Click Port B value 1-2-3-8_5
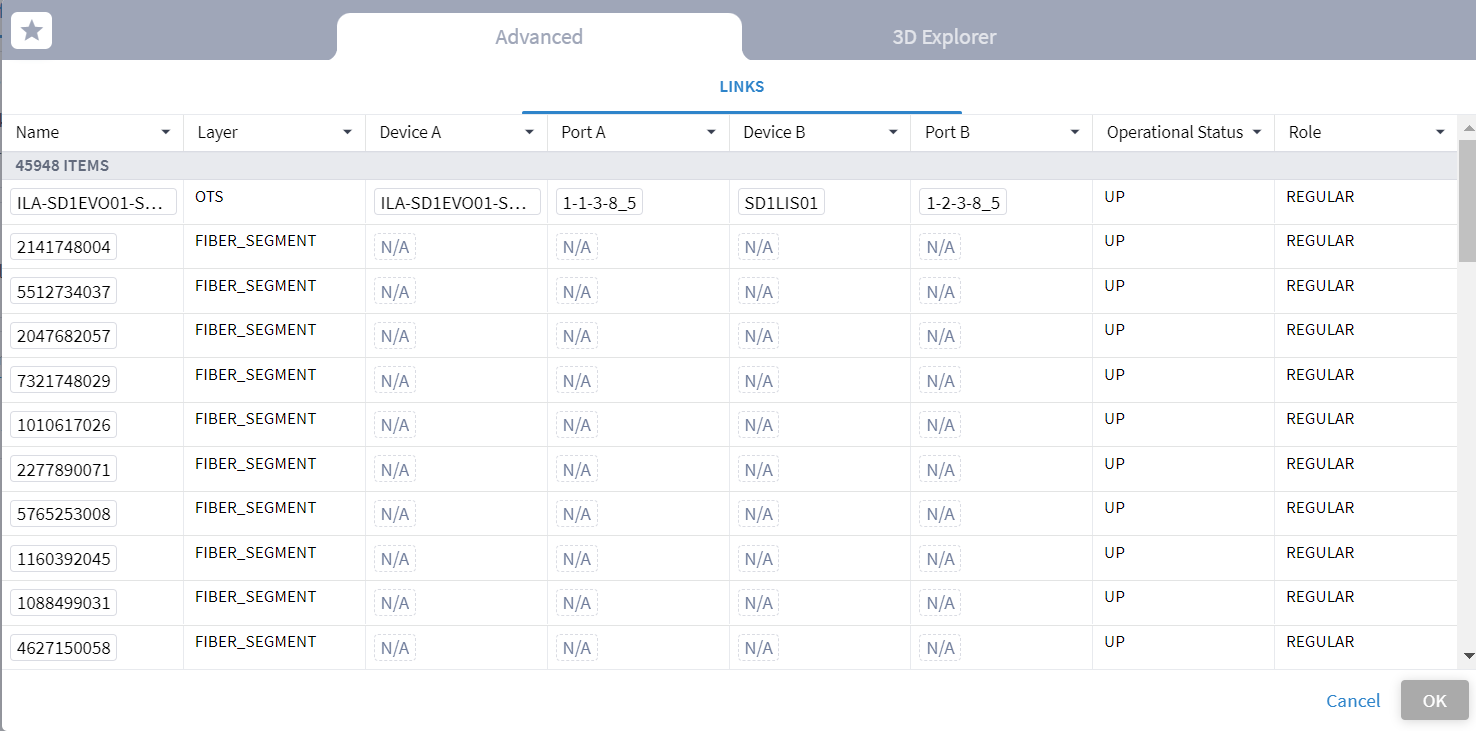This screenshot has width=1476, height=731. click(x=963, y=203)
